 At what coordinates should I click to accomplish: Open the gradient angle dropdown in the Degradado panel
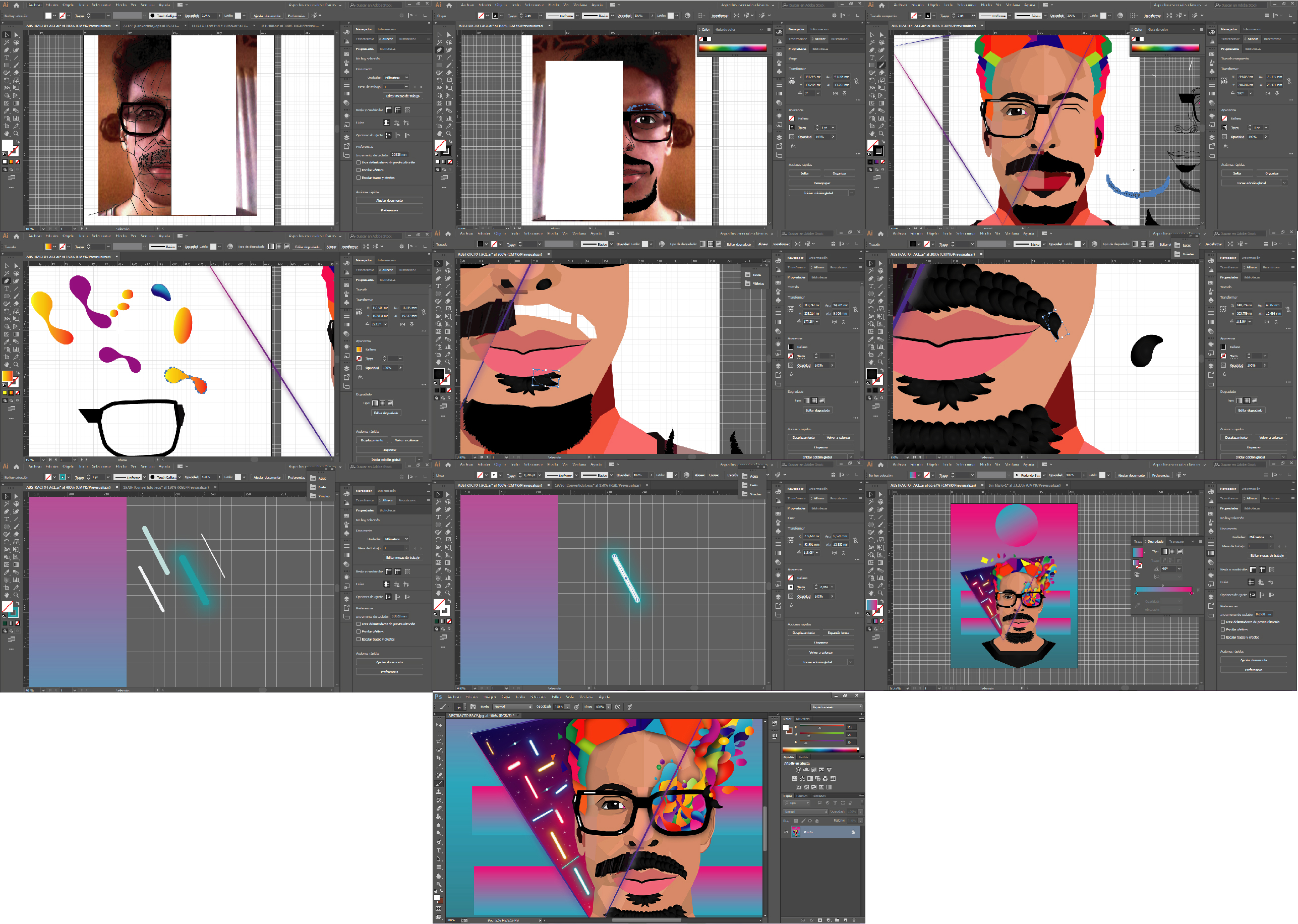(1179, 569)
